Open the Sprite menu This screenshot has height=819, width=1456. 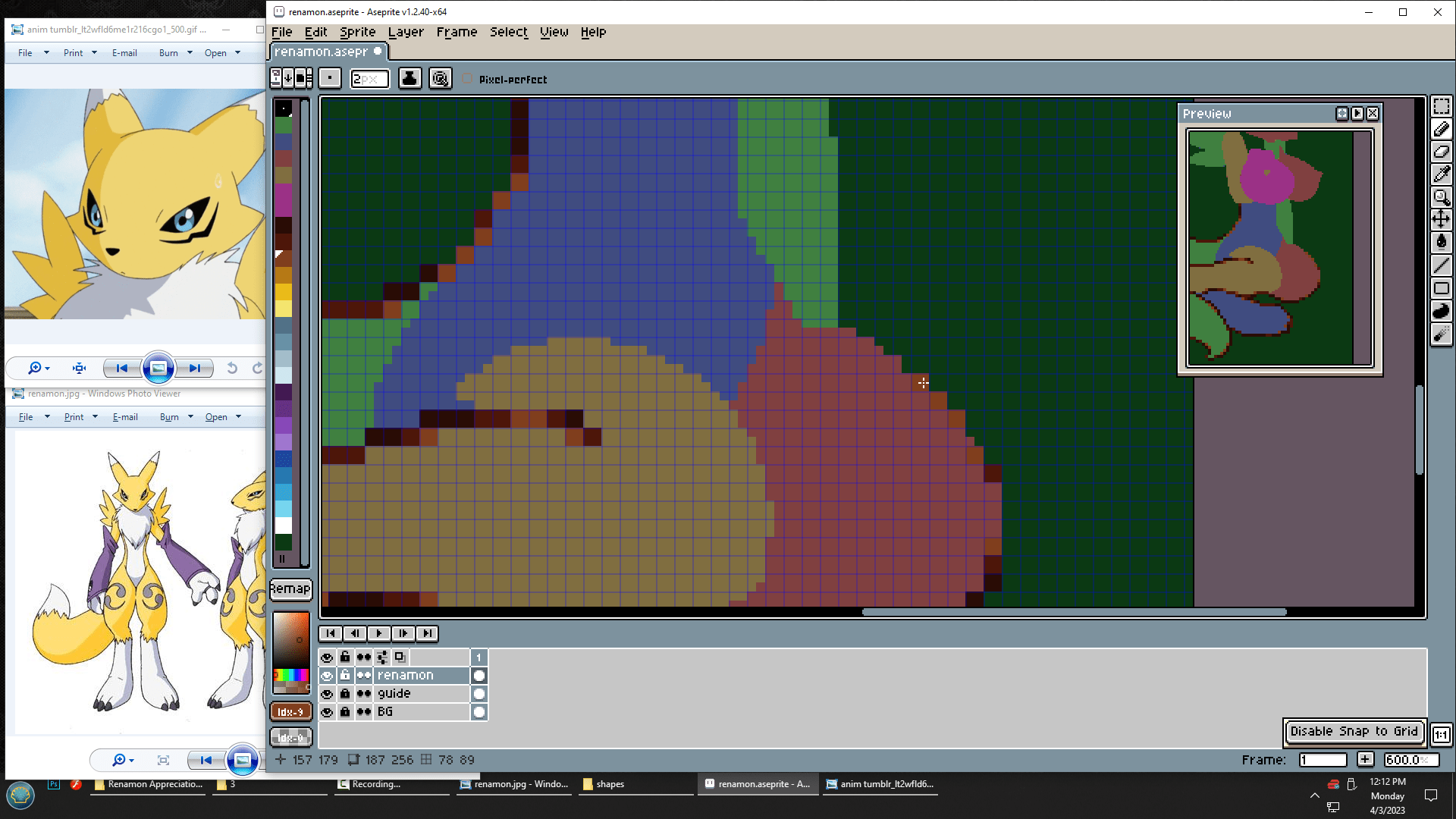click(357, 32)
